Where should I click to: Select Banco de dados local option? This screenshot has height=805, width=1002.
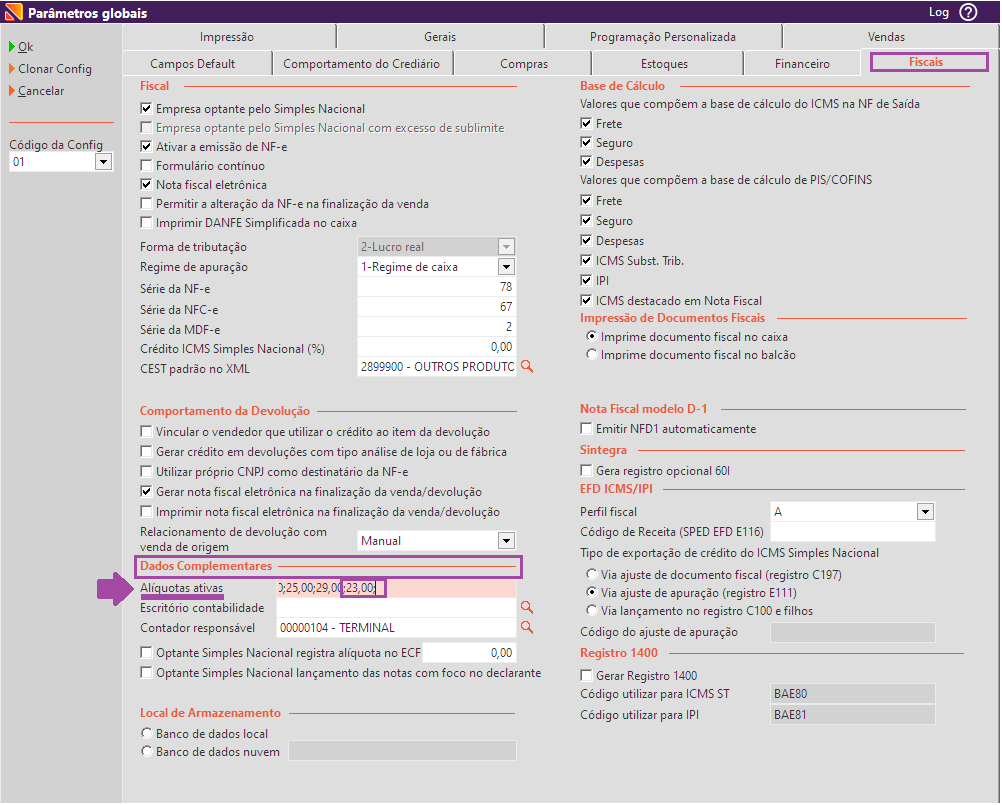(147, 733)
